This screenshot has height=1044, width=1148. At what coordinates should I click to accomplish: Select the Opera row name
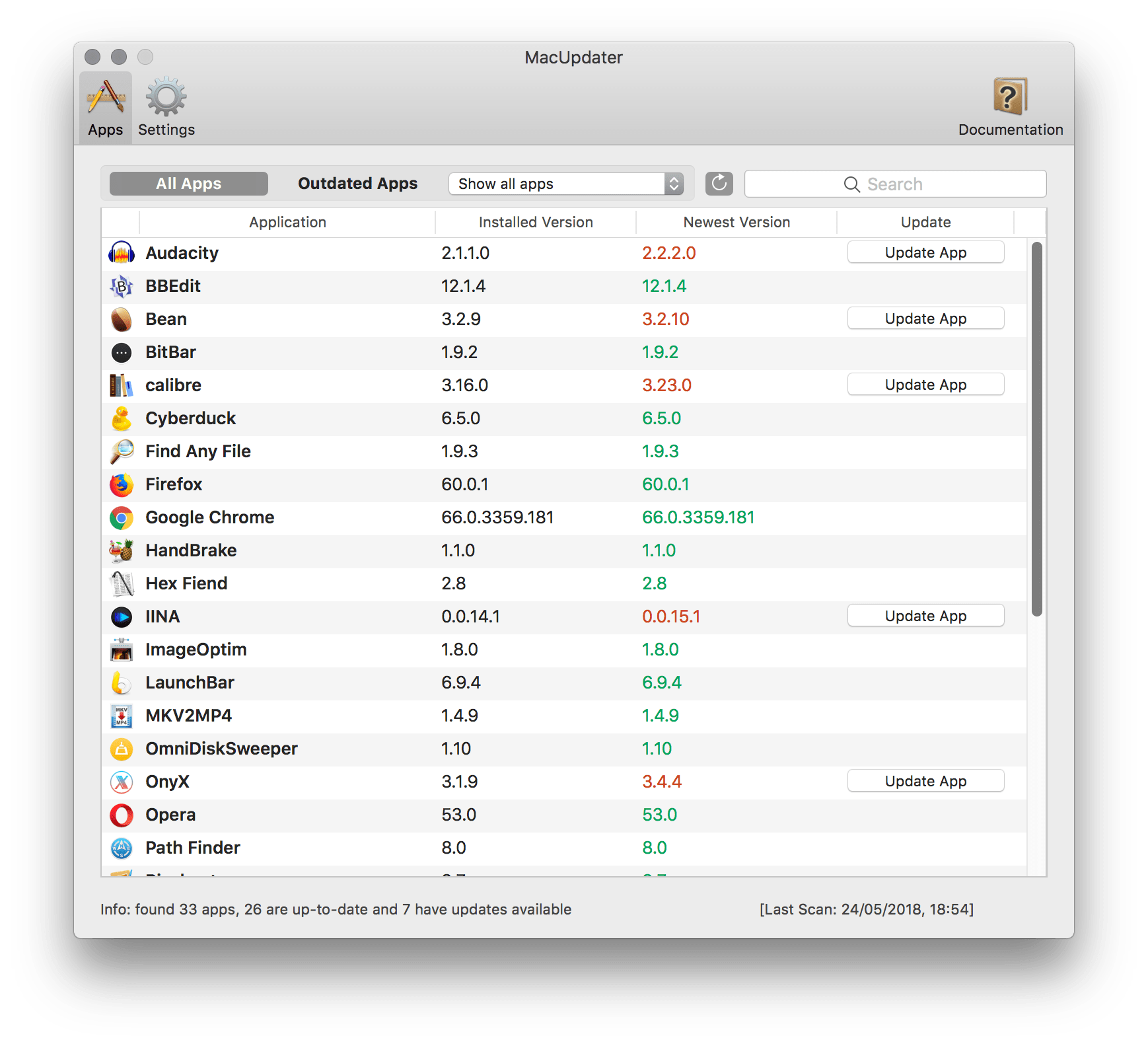coord(170,815)
